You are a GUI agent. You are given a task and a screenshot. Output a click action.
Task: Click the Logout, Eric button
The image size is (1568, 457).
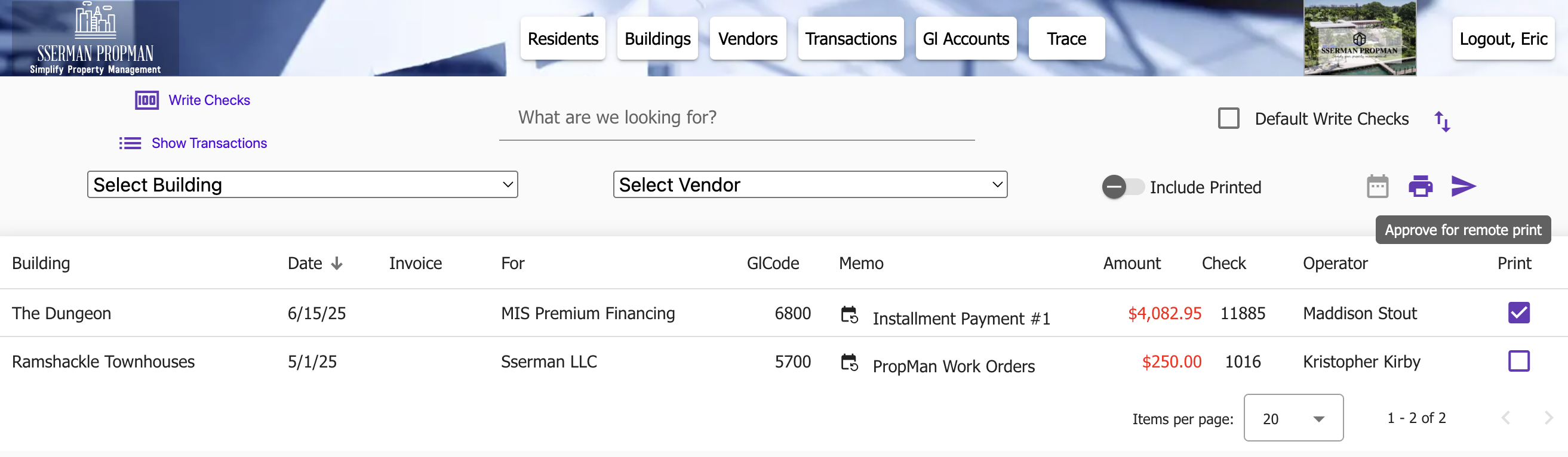tap(1502, 39)
